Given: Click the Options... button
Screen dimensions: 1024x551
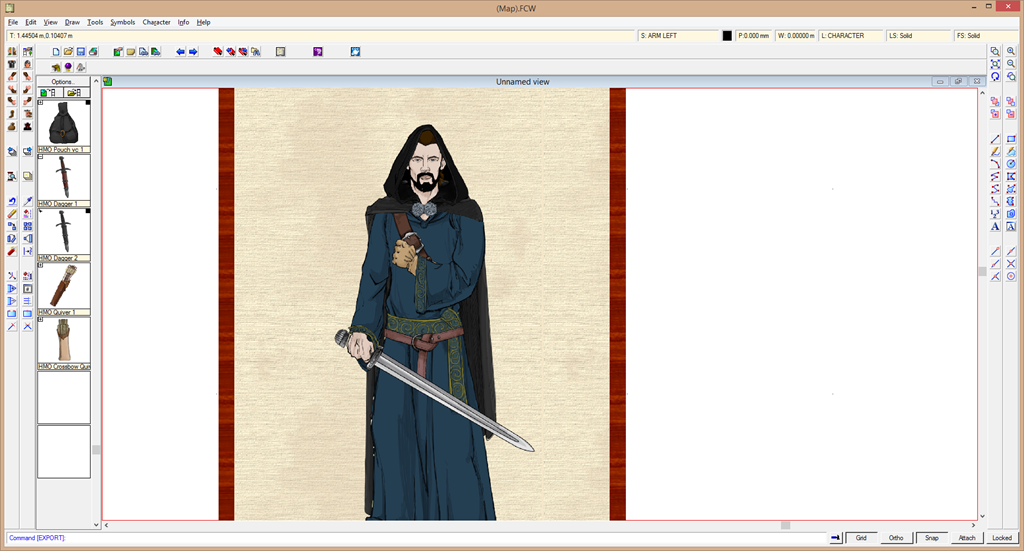Looking at the screenshot, I should pyautogui.click(x=63, y=82).
